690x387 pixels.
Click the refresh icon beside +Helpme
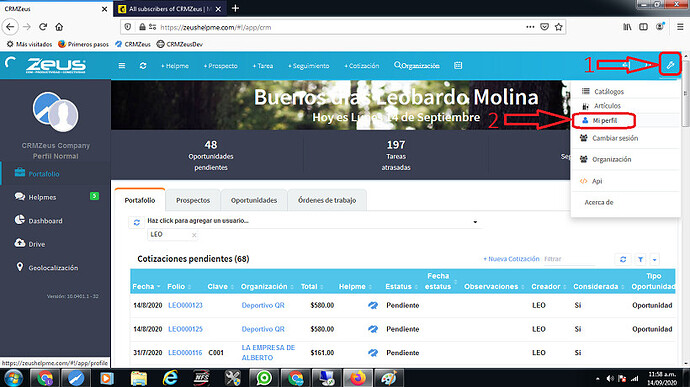point(143,66)
